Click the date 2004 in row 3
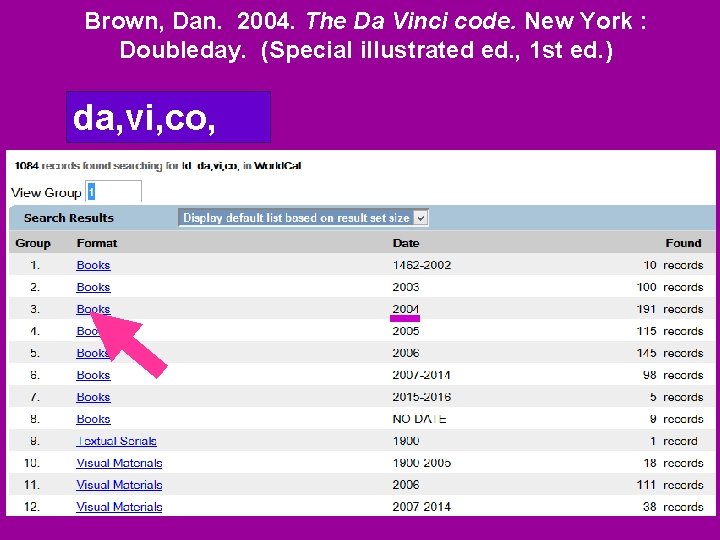The image size is (720, 540). [405, 309]
